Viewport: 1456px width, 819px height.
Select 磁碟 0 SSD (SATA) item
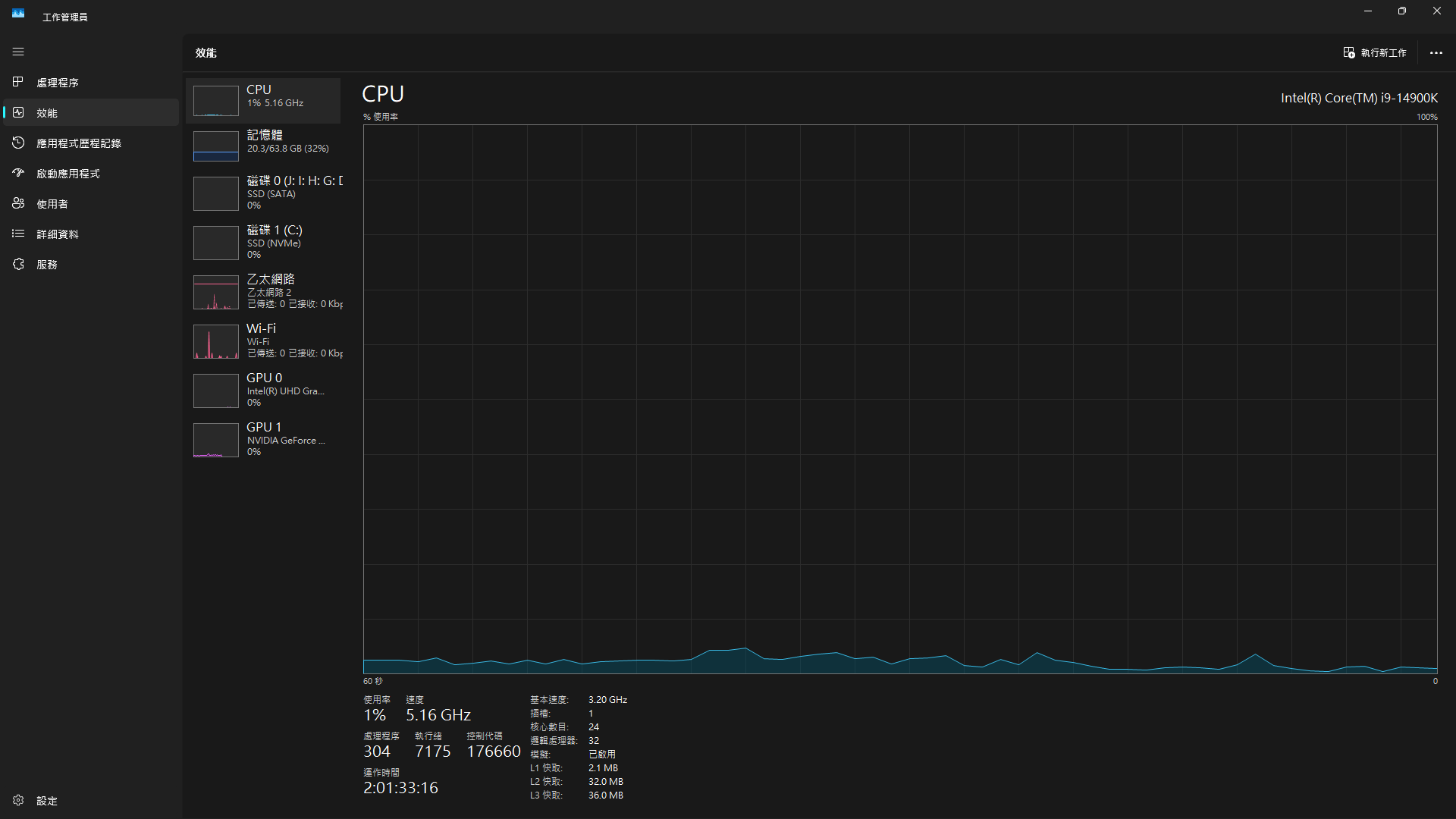(x=263, y=193)
